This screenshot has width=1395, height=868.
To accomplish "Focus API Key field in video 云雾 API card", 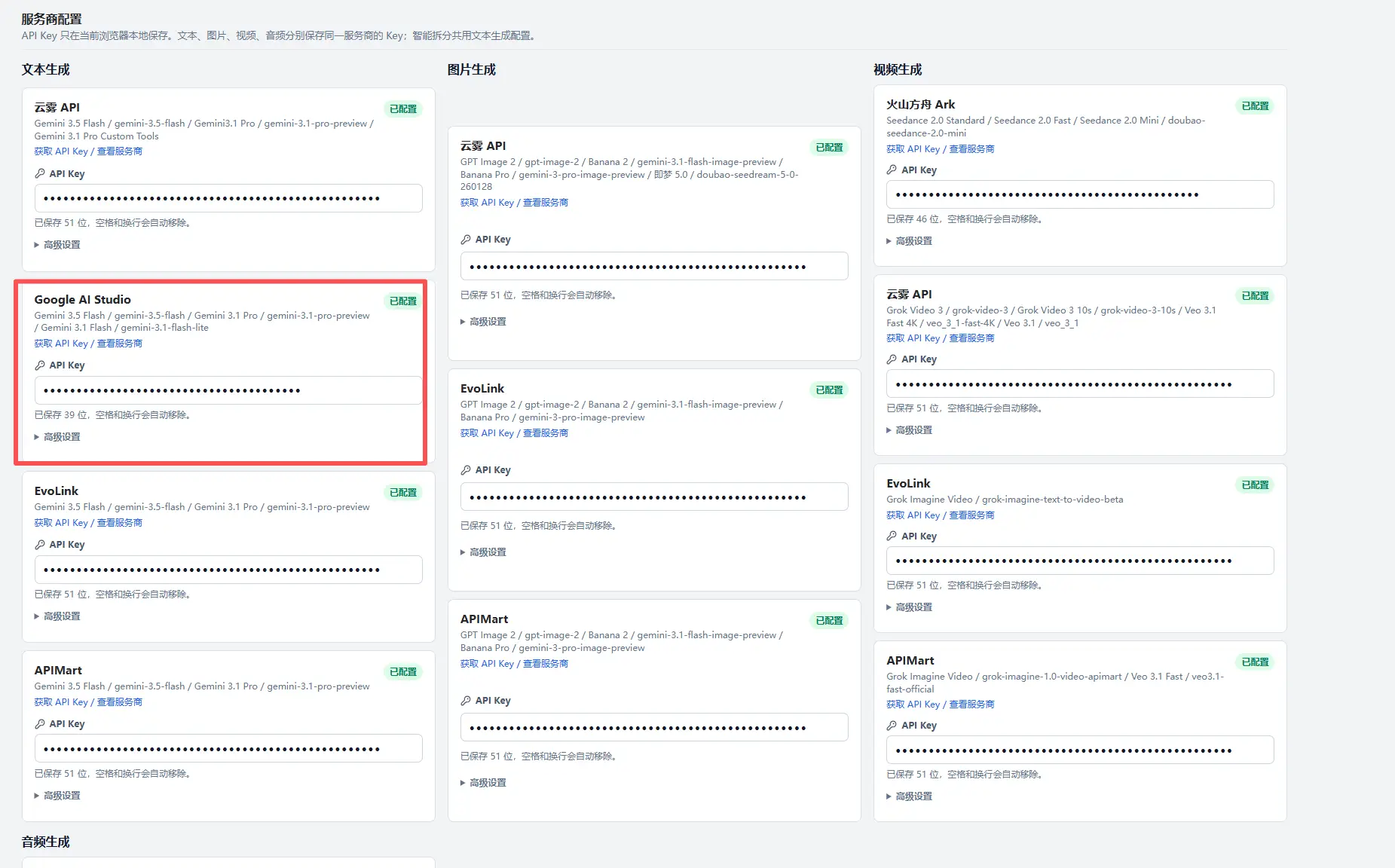I will 1080,384.
